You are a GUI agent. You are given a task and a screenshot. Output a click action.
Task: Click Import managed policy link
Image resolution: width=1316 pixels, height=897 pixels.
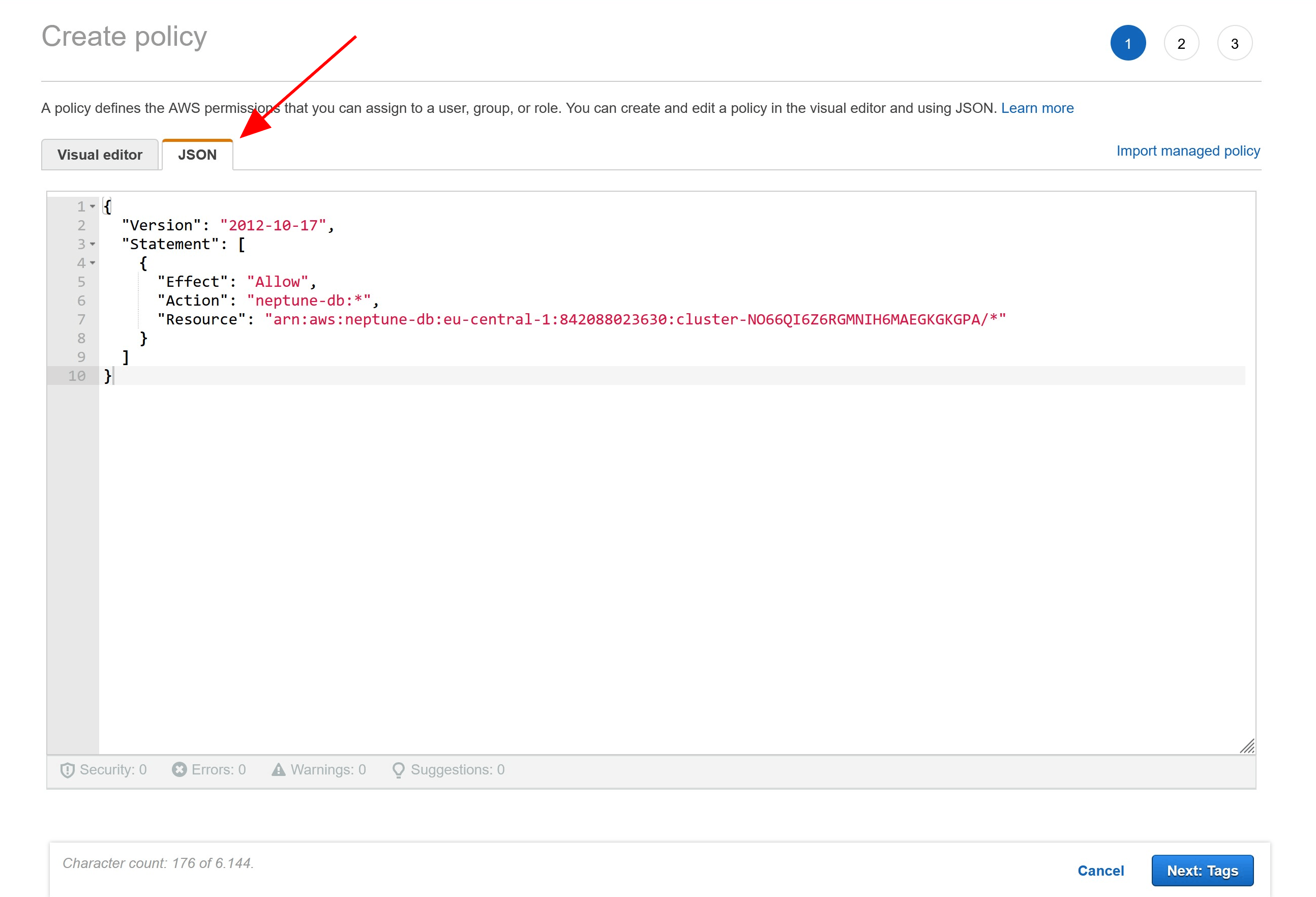tap(1188, 151)
